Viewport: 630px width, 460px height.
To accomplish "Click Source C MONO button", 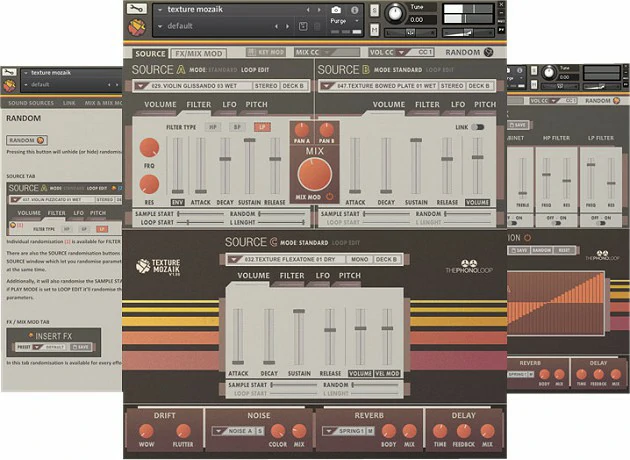I will click(360, 260).
